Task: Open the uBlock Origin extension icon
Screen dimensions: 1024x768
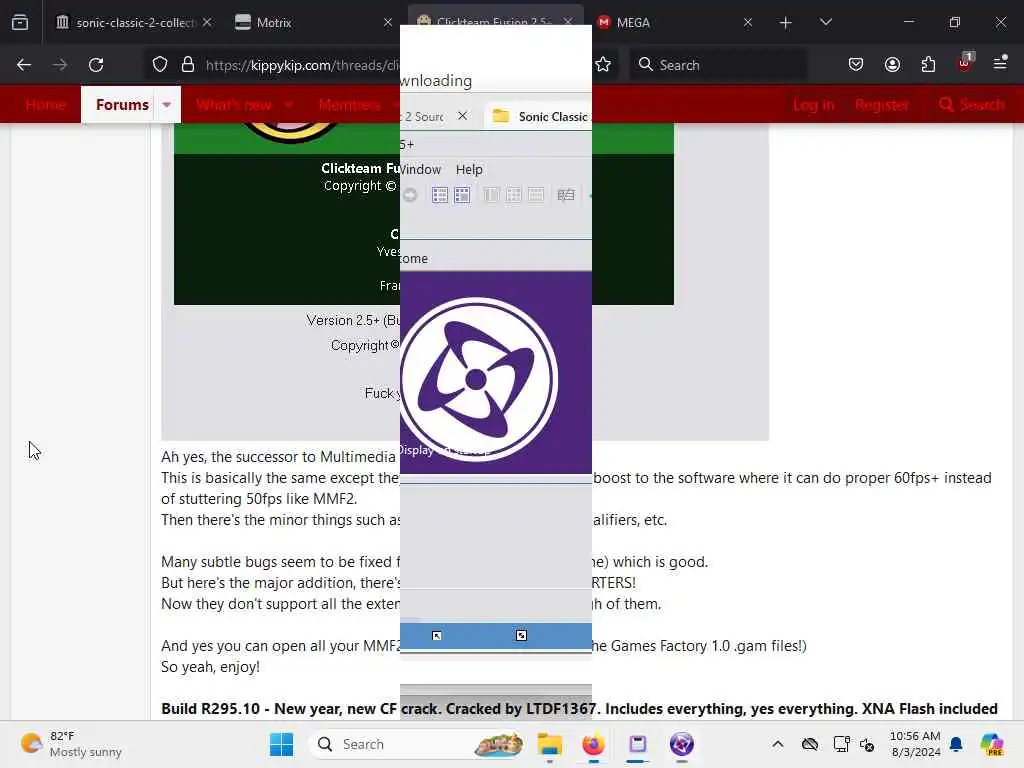Action: [965, 63]
